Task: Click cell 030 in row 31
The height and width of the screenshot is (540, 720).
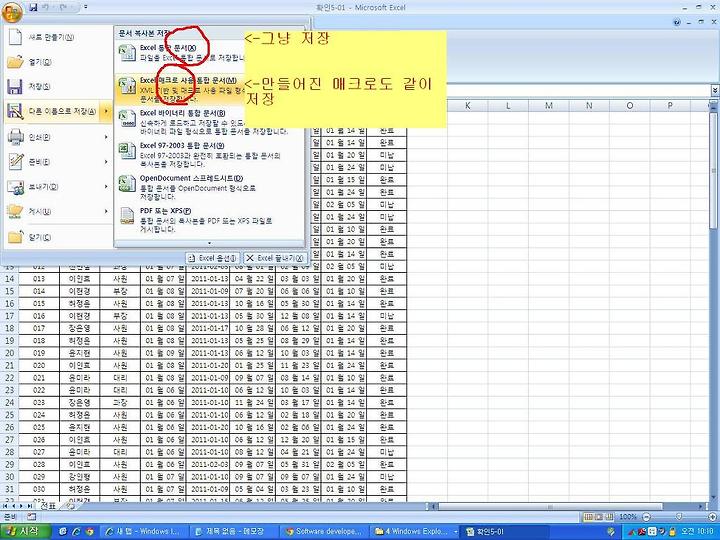Action: 39,489
